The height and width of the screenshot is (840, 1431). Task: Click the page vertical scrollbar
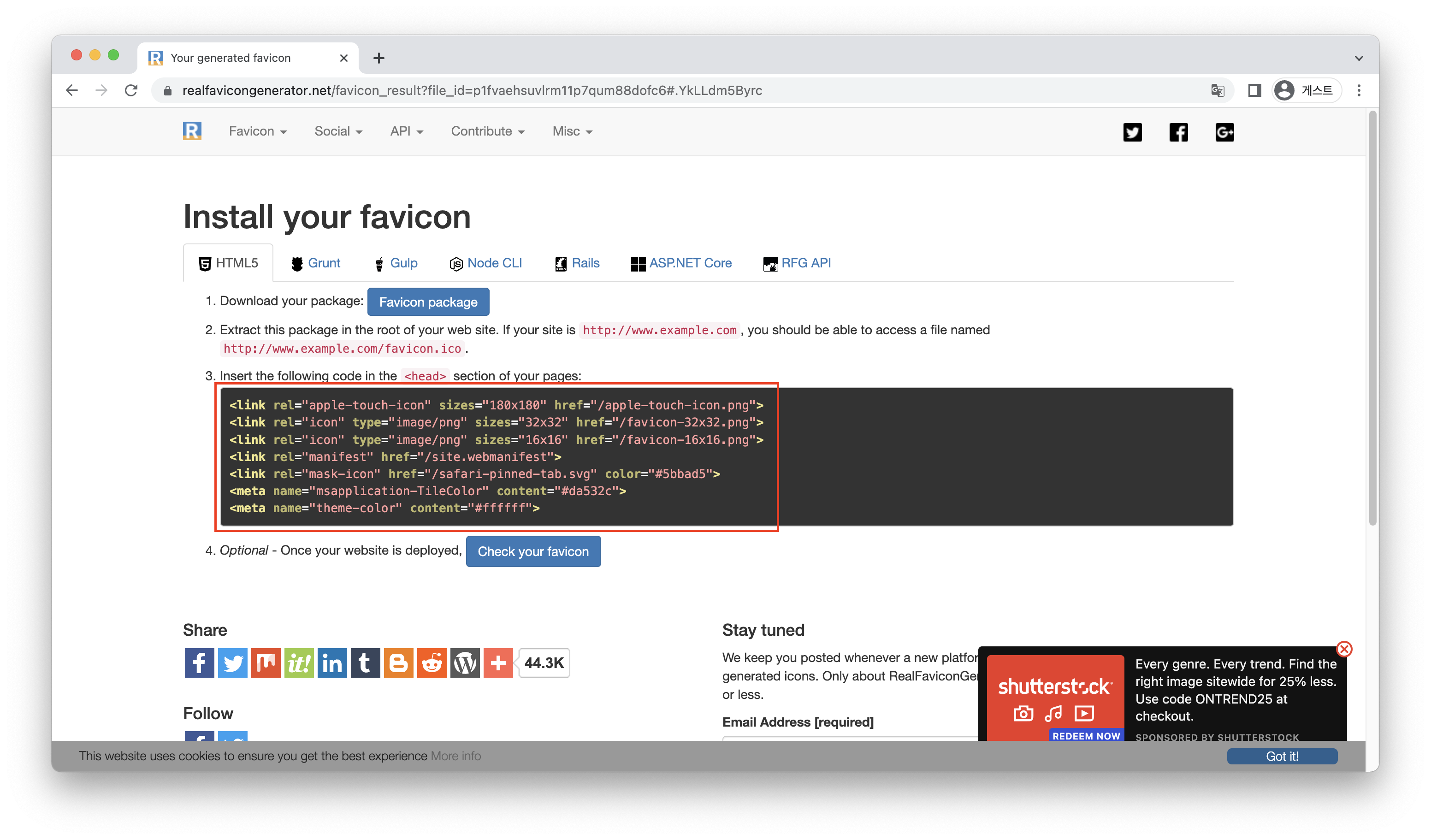[x=1372, y=318]
